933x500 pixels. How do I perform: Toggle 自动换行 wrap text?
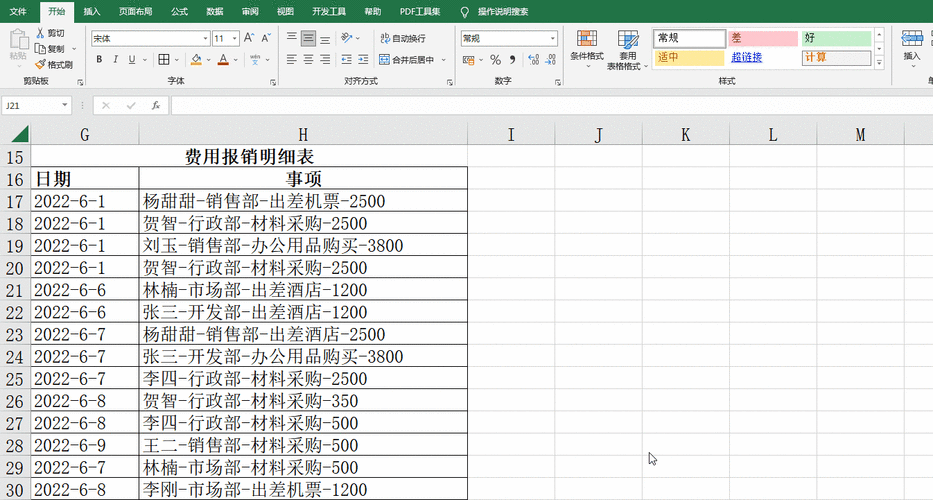point(403,38)
